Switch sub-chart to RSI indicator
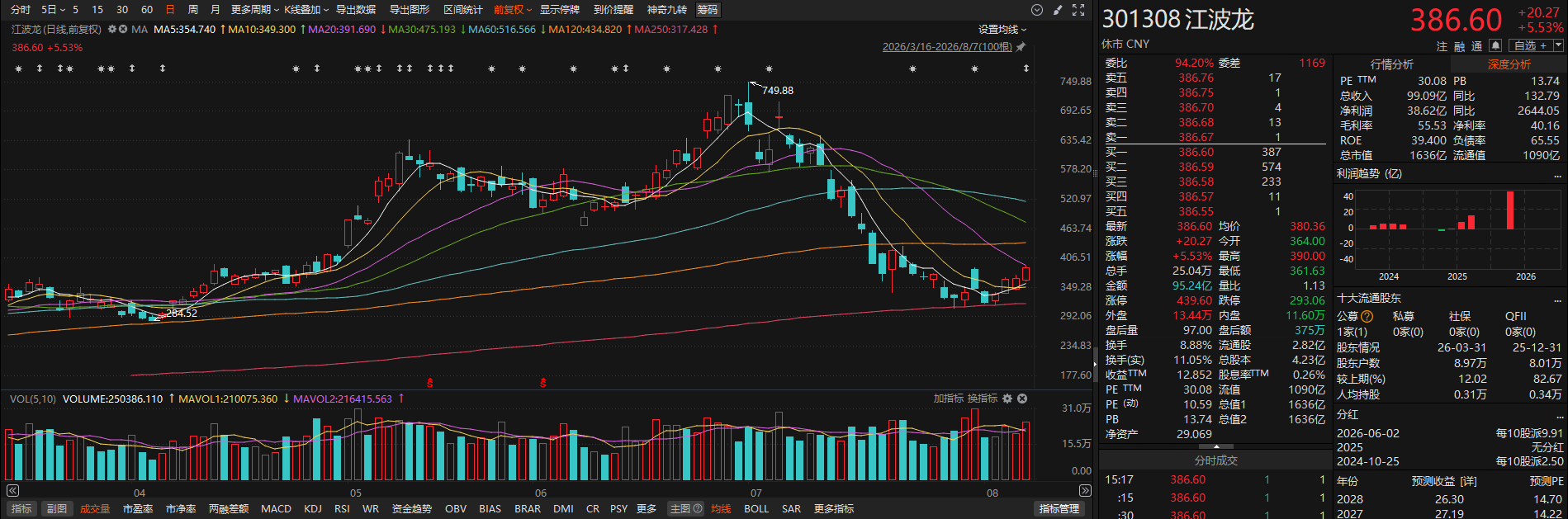 (x=342, y=508)
